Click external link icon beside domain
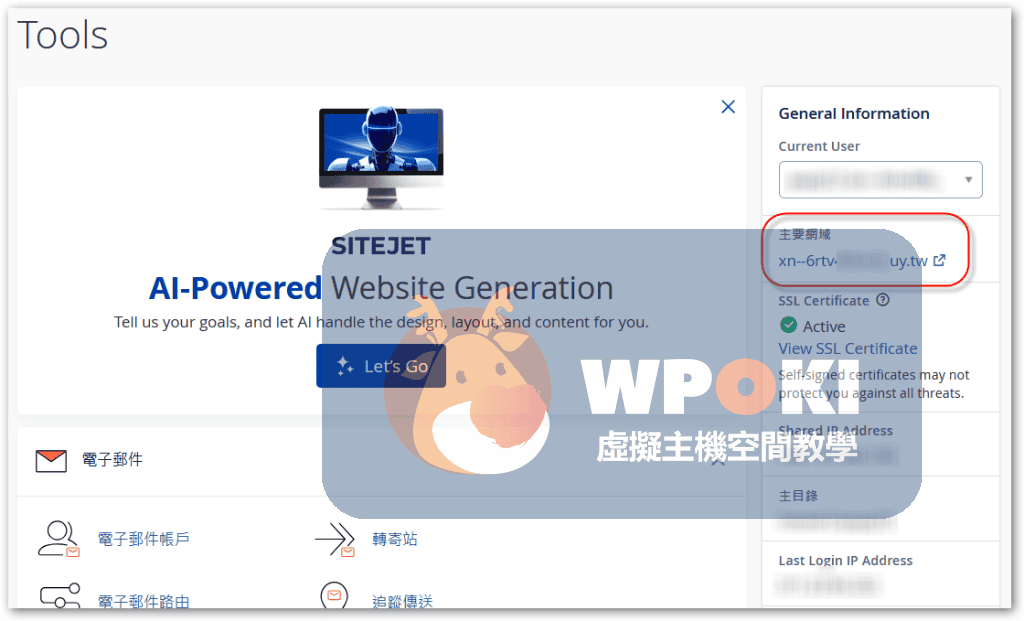The height and width of the screenshot is (621, 1024). click(x=939, y=261)
